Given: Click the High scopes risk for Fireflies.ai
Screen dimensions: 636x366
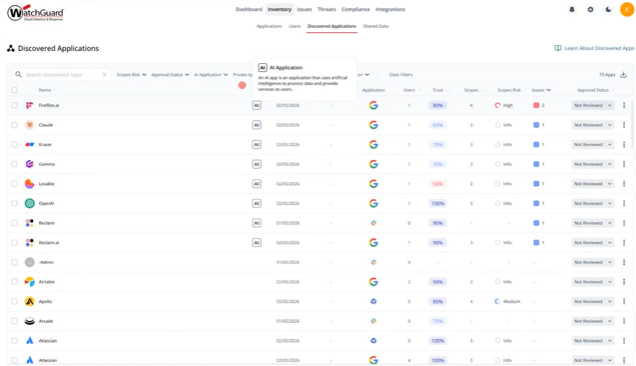Looking at the screenshot, I should (504, 105).
